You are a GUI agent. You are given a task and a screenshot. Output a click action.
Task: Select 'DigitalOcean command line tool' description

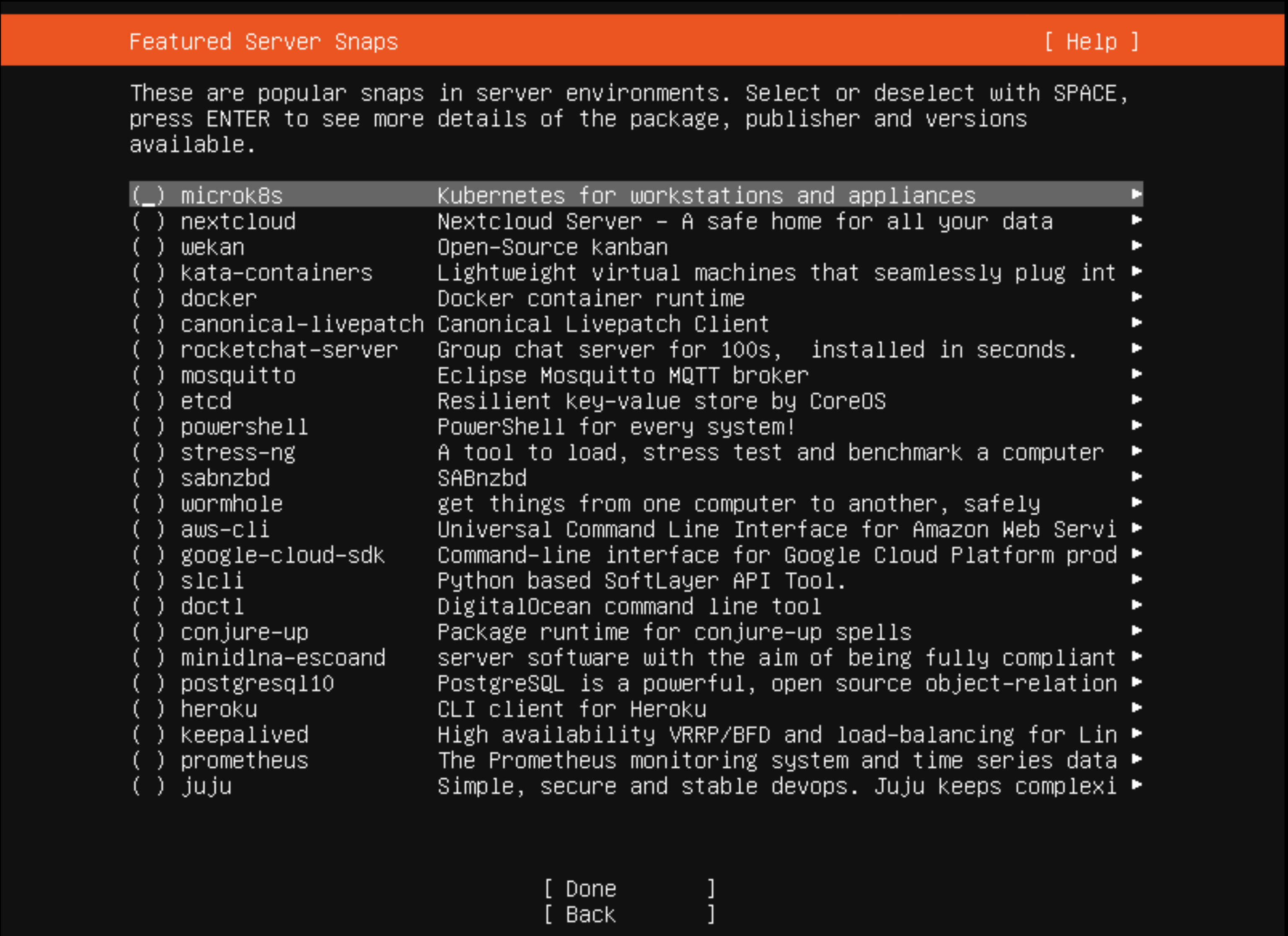tap(629, 607)
